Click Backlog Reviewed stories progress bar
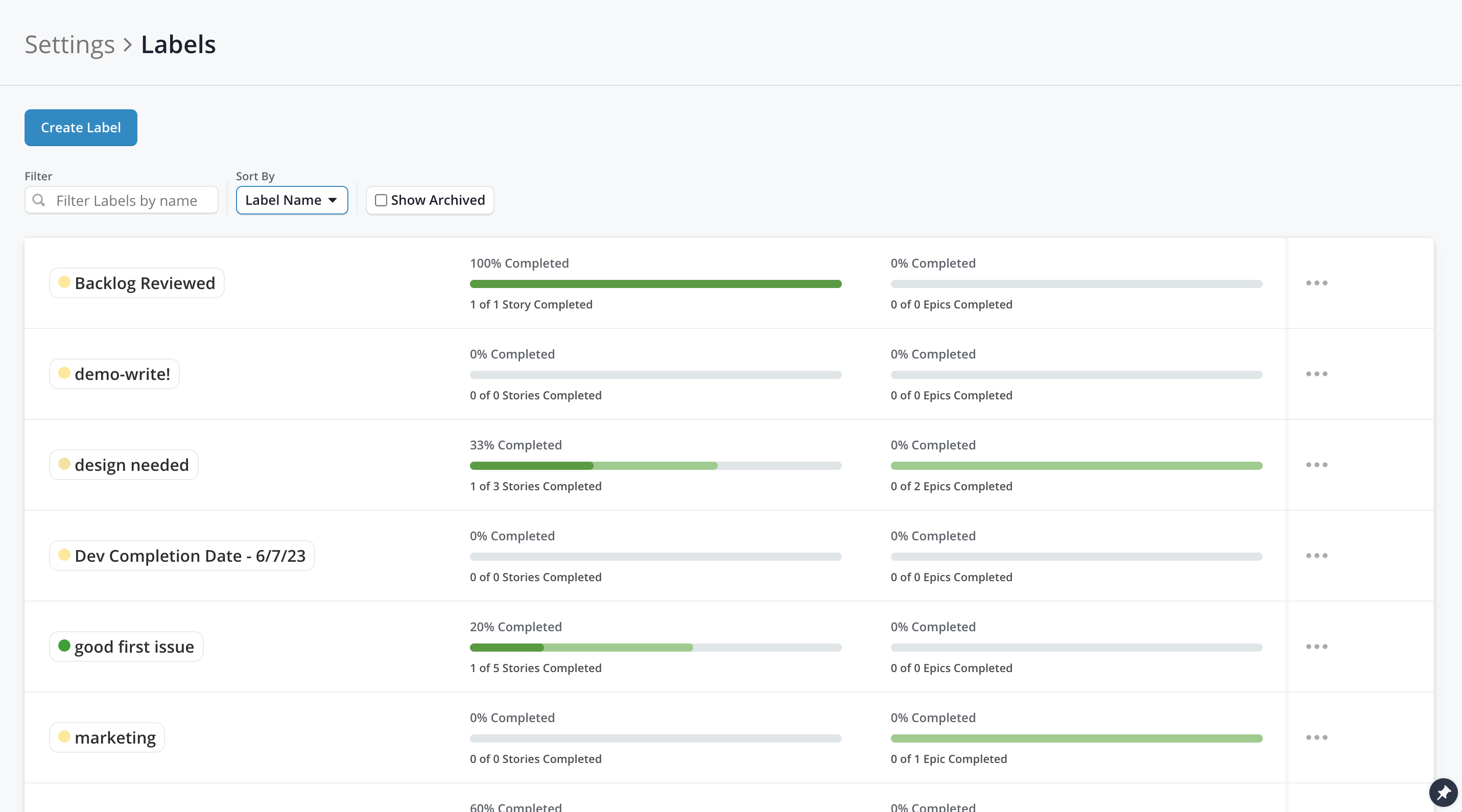The height and width of the screenshot is (812, 1462). (655, 284)
